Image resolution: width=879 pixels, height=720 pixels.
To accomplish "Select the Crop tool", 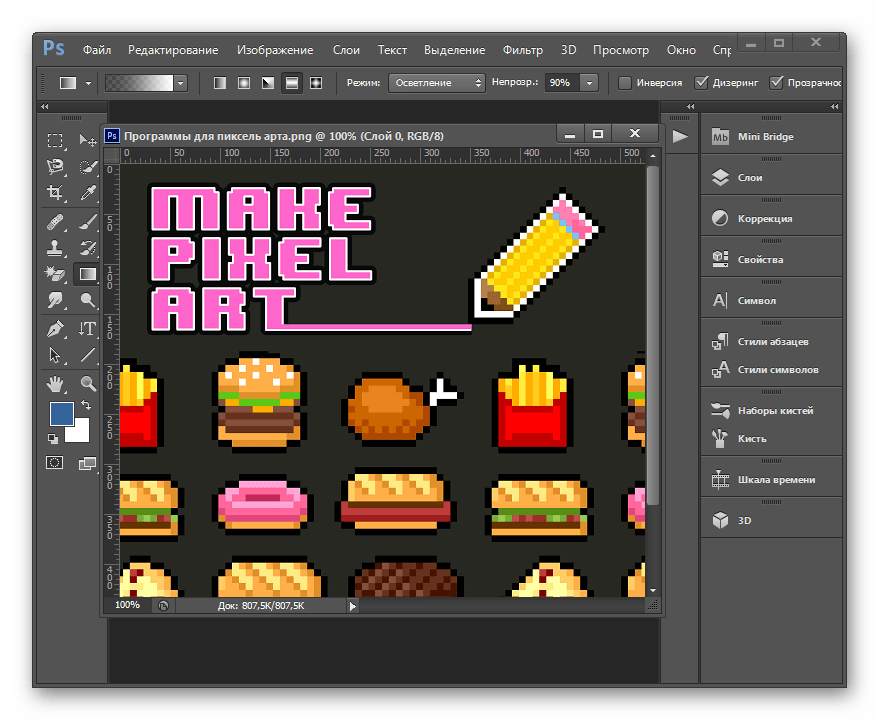I will 55,193.
